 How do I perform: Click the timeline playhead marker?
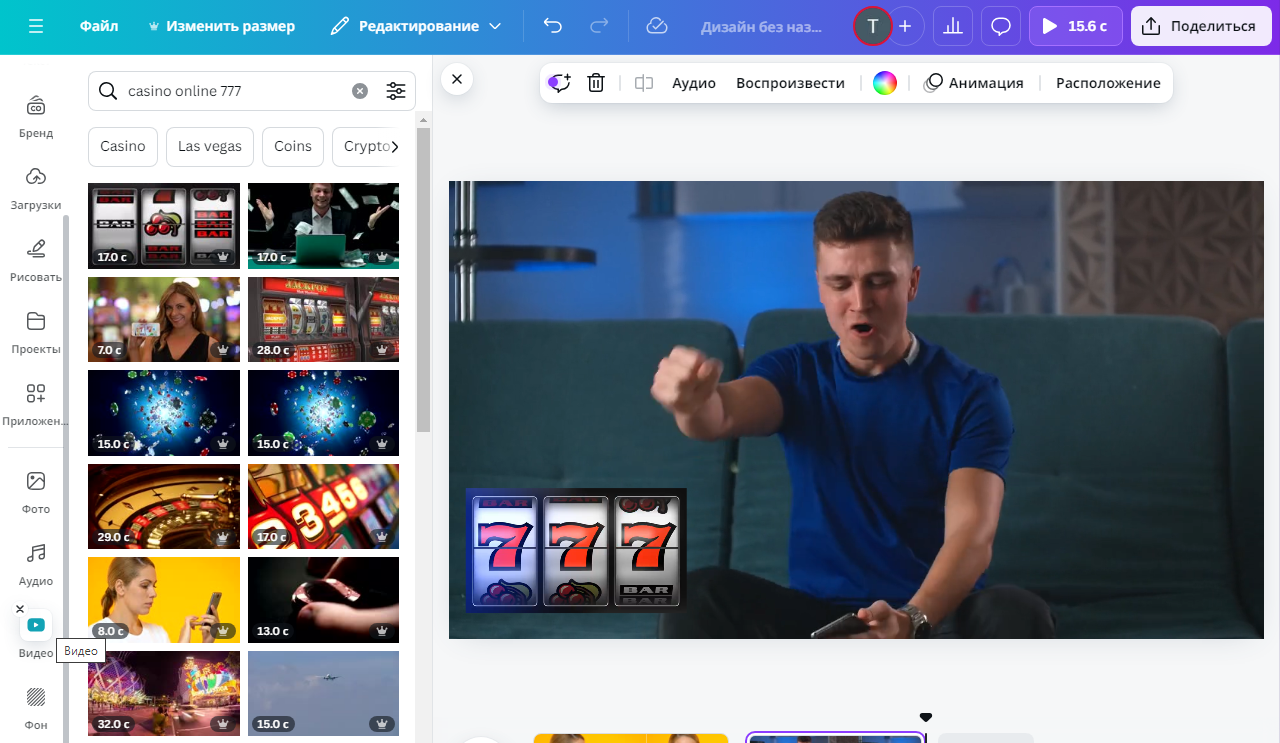tap(926, 717)
